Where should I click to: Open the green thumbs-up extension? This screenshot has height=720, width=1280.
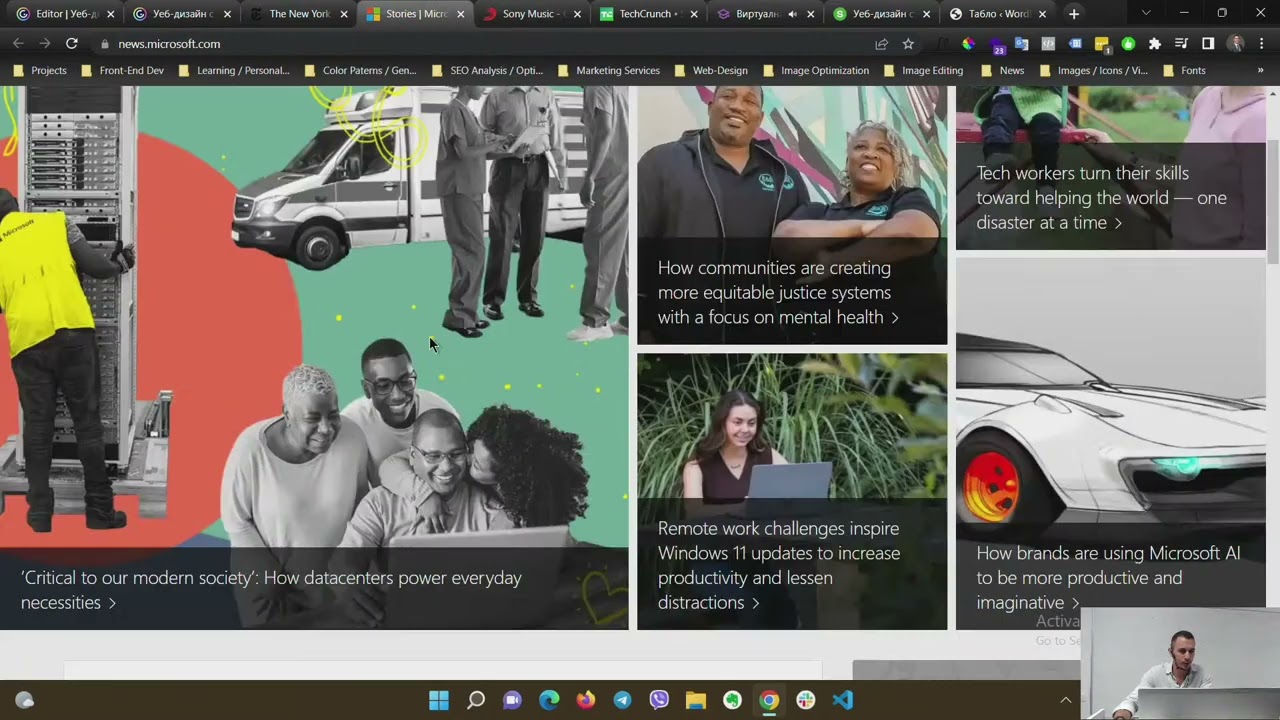click(1128, 44)
